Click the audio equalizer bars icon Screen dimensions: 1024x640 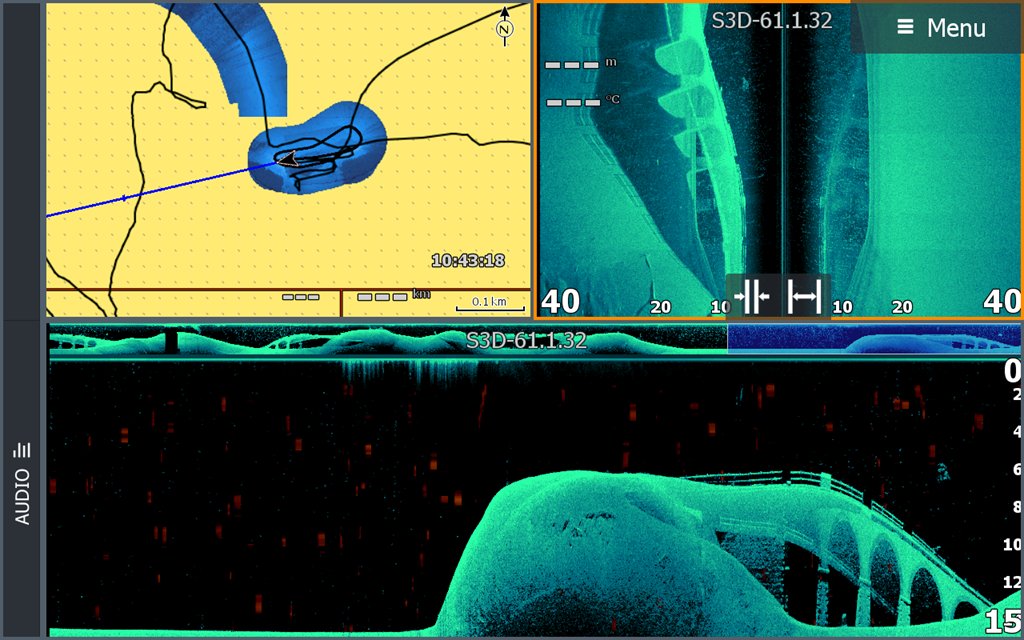click(x=22, y=451)
